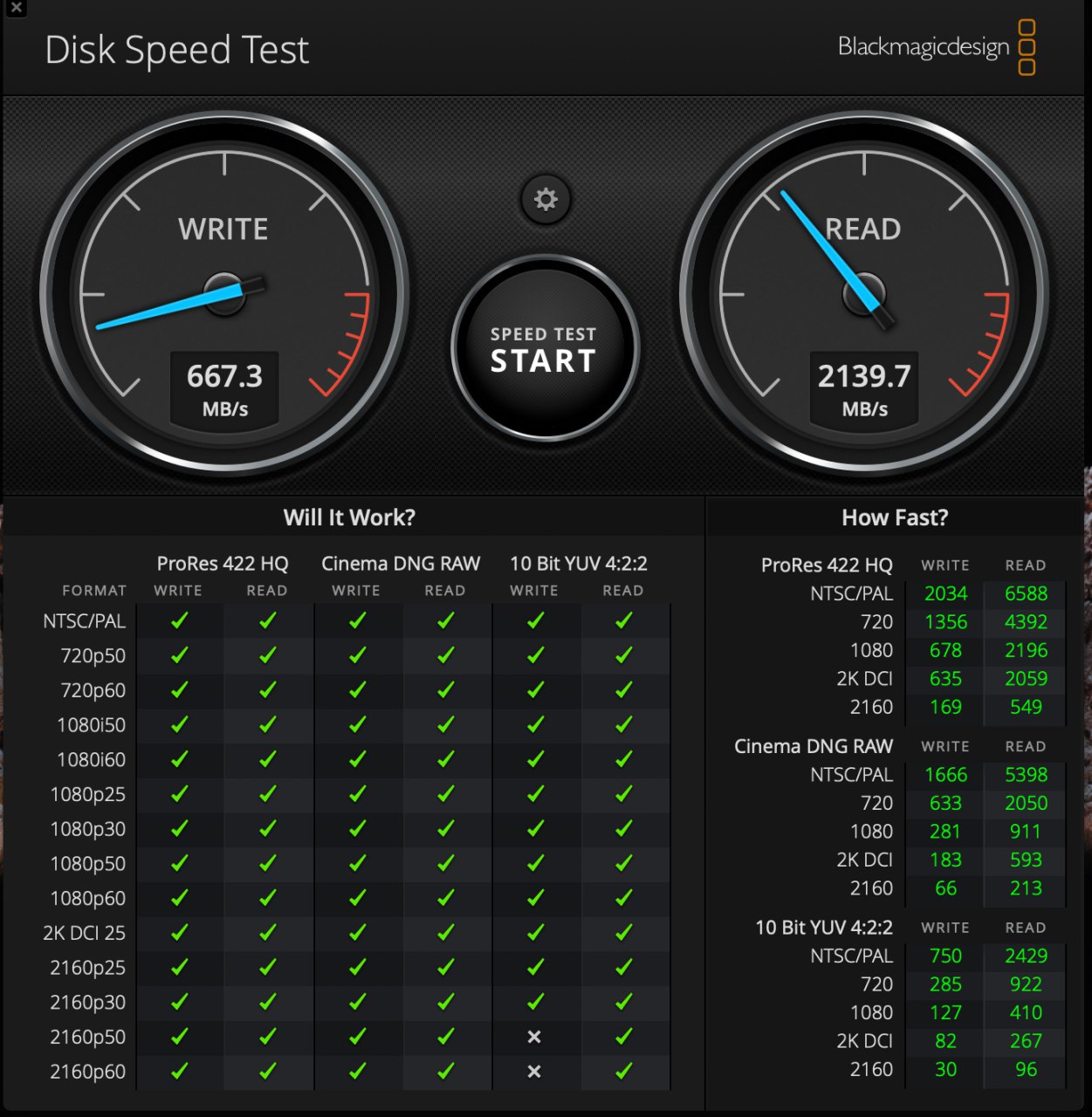Click the Blackmagicdesign logo
This screenshot has height=1117, width=1092.
point(937,47)
